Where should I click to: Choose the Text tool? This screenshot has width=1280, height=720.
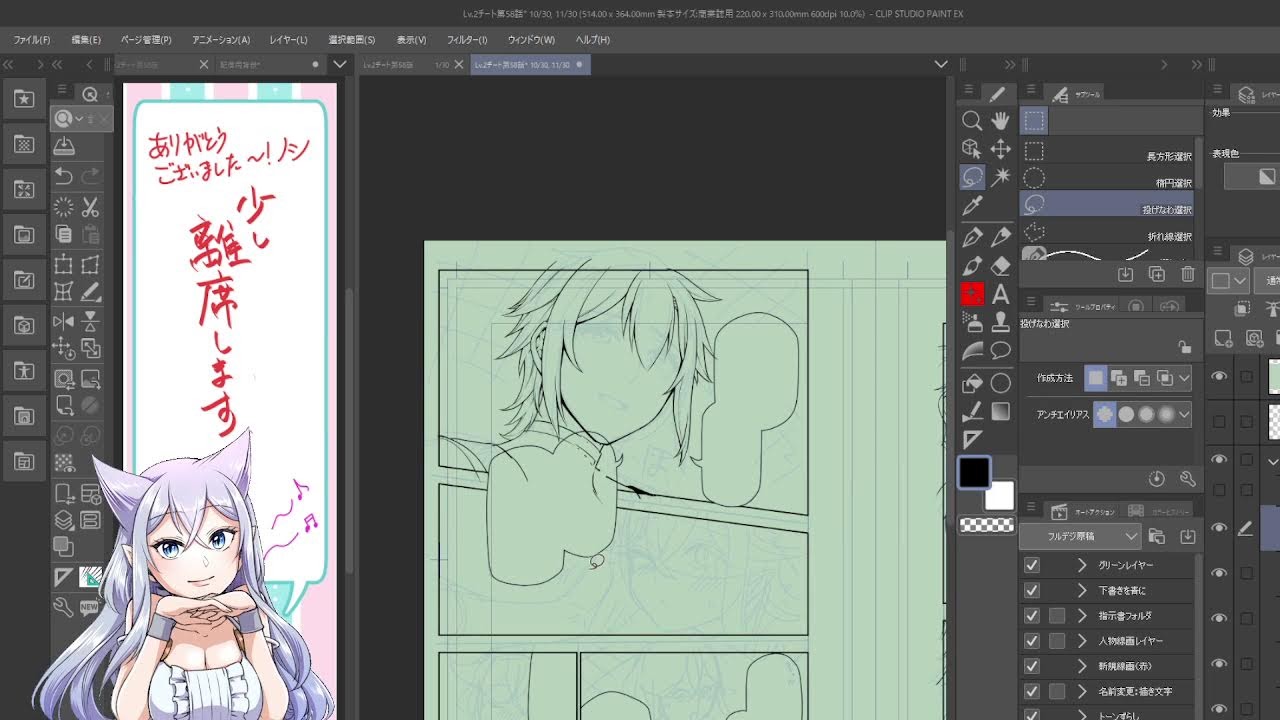(1000, 295)
